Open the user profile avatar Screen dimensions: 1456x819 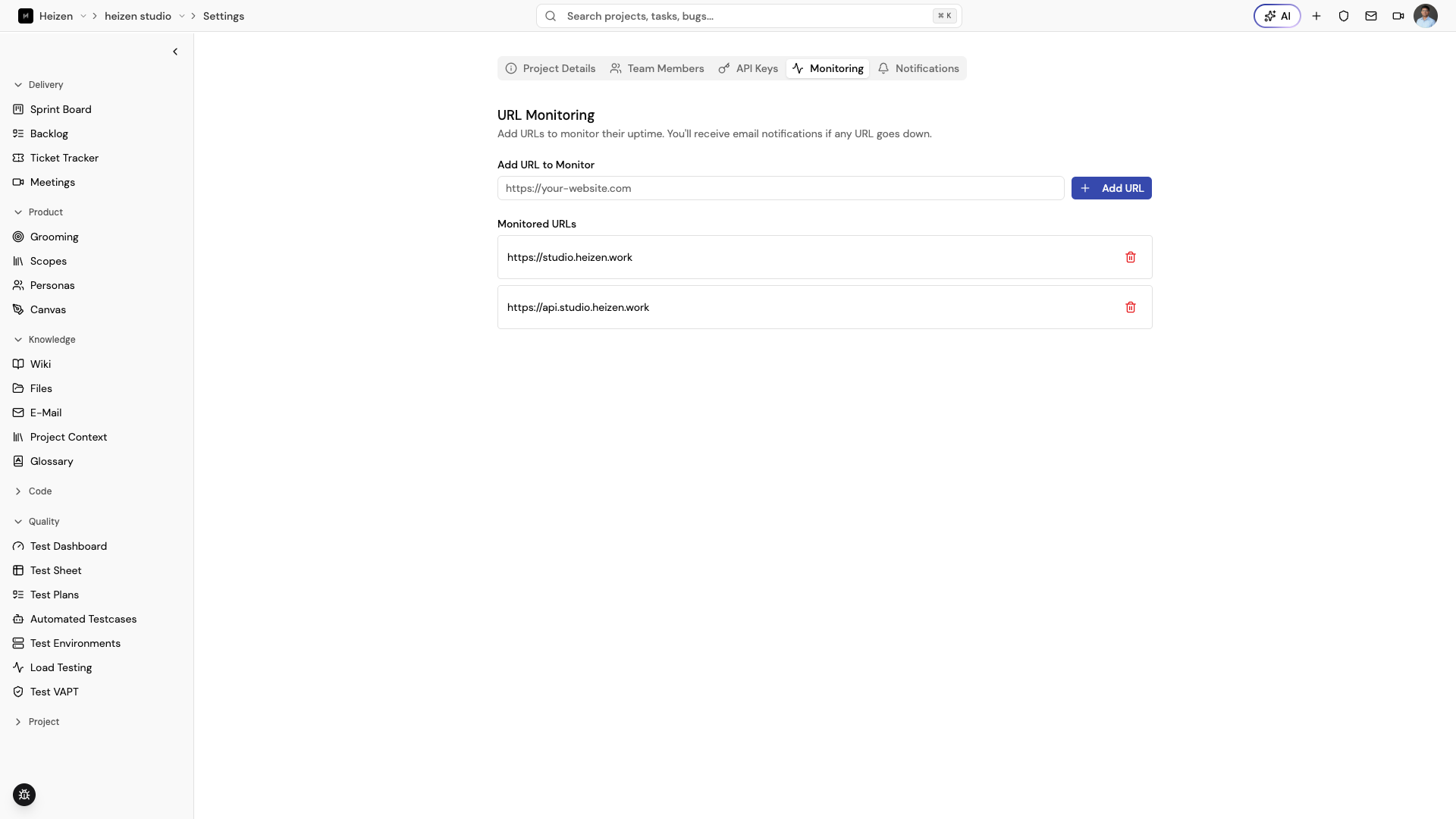click(1426, 16)
